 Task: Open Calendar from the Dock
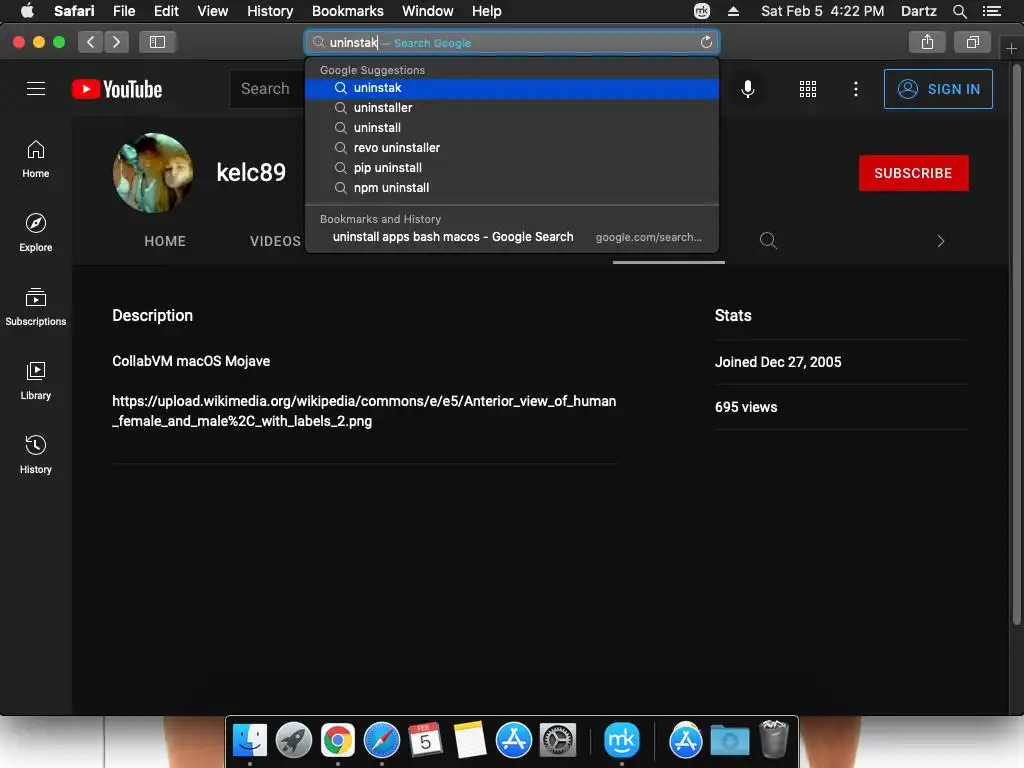425,740
